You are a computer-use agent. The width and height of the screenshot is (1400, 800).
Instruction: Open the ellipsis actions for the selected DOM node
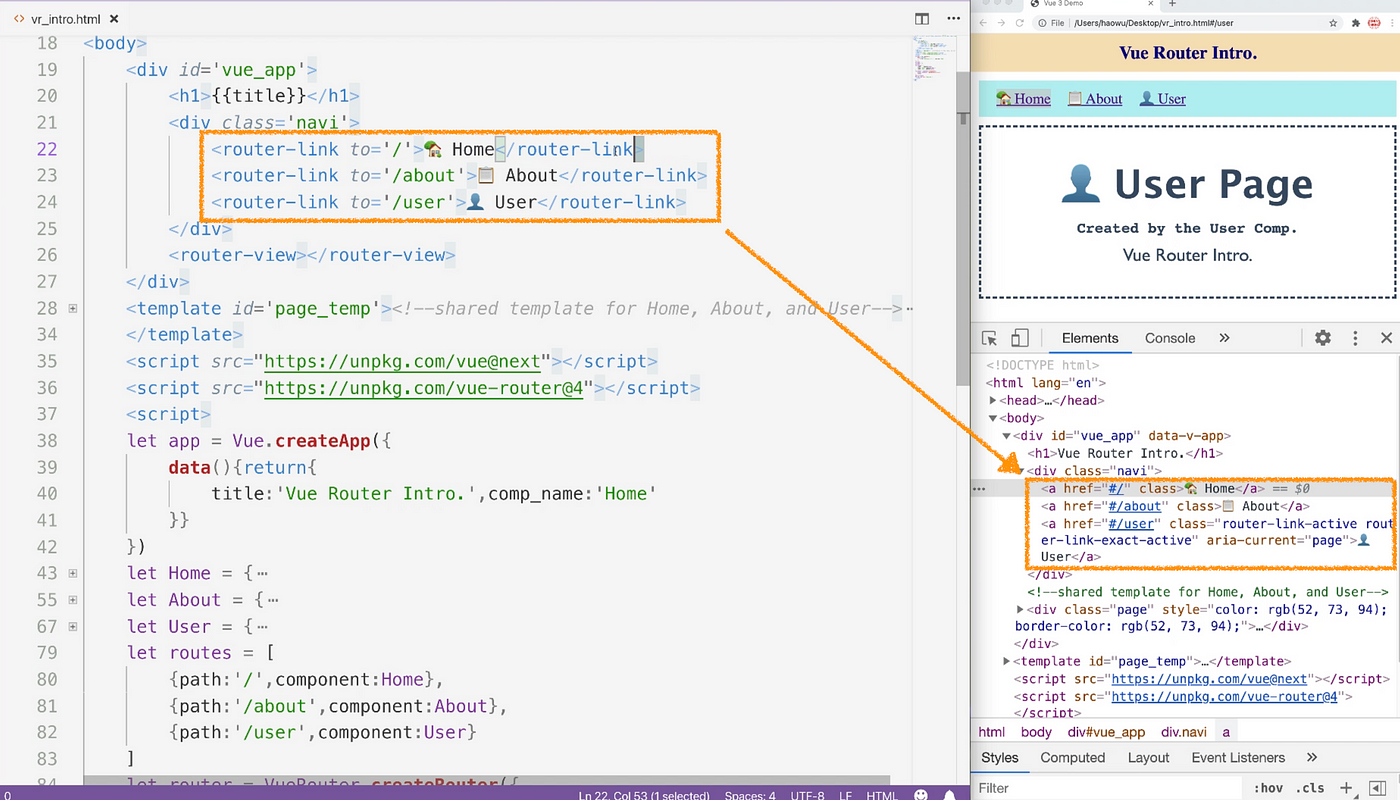tap(979, 489)
